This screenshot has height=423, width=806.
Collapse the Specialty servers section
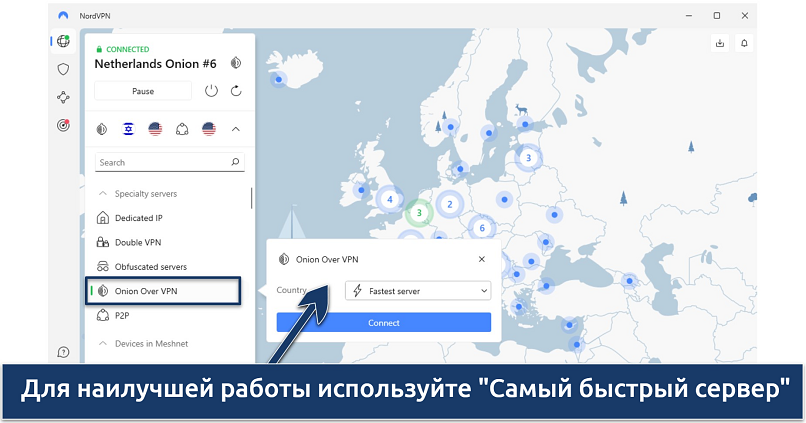pyautogui.click(x=102, y=193)
